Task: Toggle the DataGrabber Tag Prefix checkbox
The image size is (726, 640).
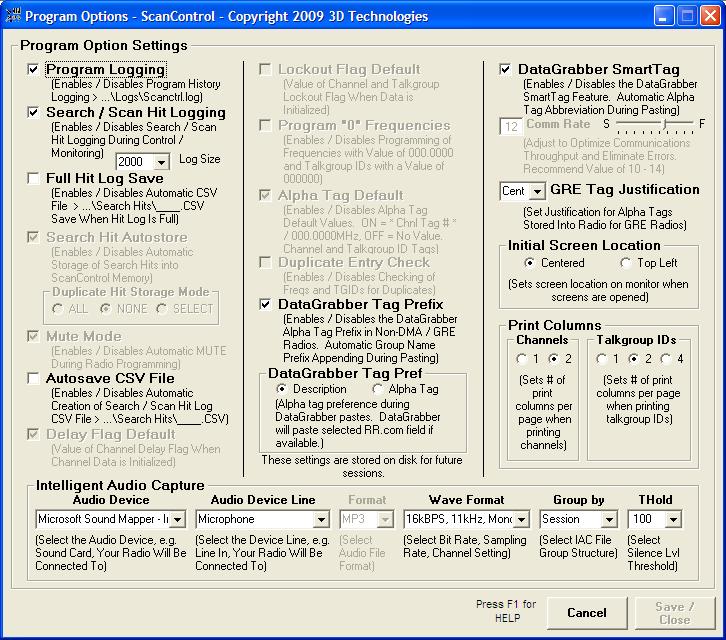Action: coord(265,304)
